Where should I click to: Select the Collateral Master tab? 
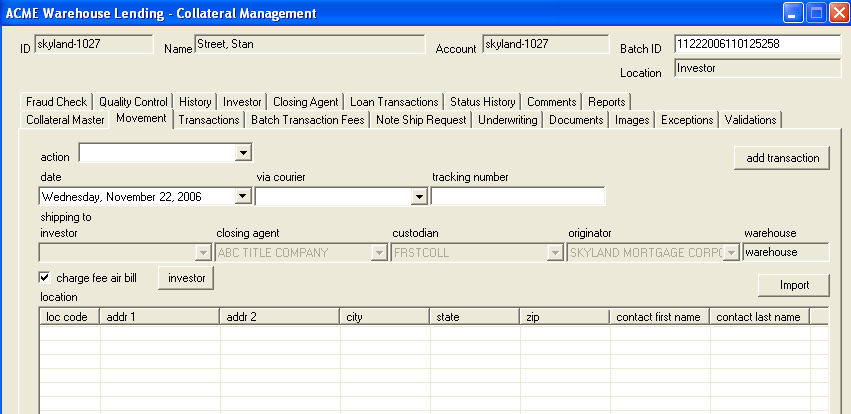65,120
